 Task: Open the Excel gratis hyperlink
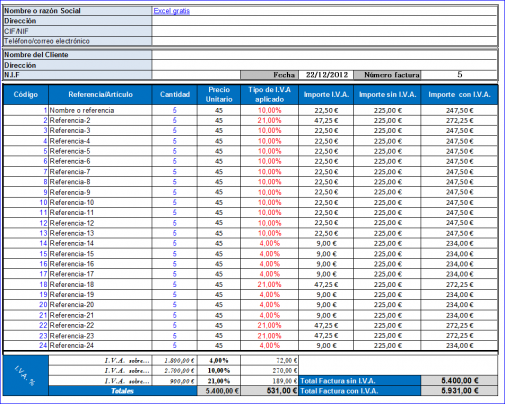[x=171, y=11]
